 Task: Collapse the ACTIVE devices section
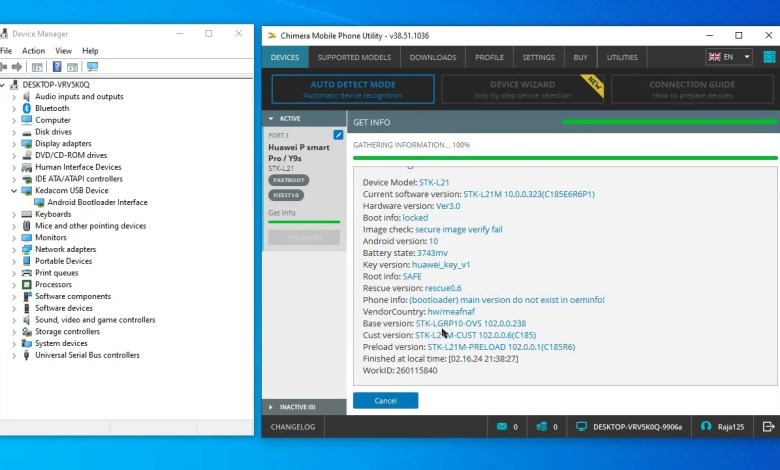[x=270, y=118]
